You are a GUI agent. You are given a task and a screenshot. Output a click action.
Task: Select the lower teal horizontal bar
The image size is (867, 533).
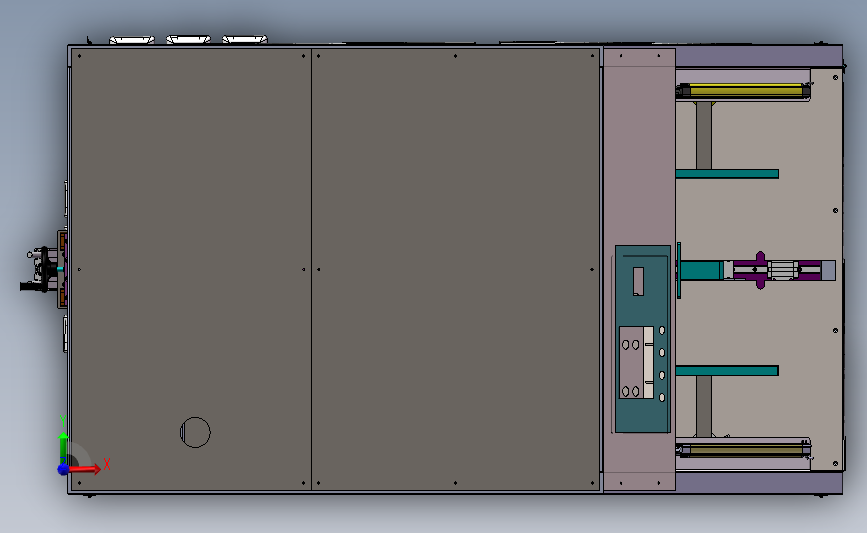click(727, 370)
